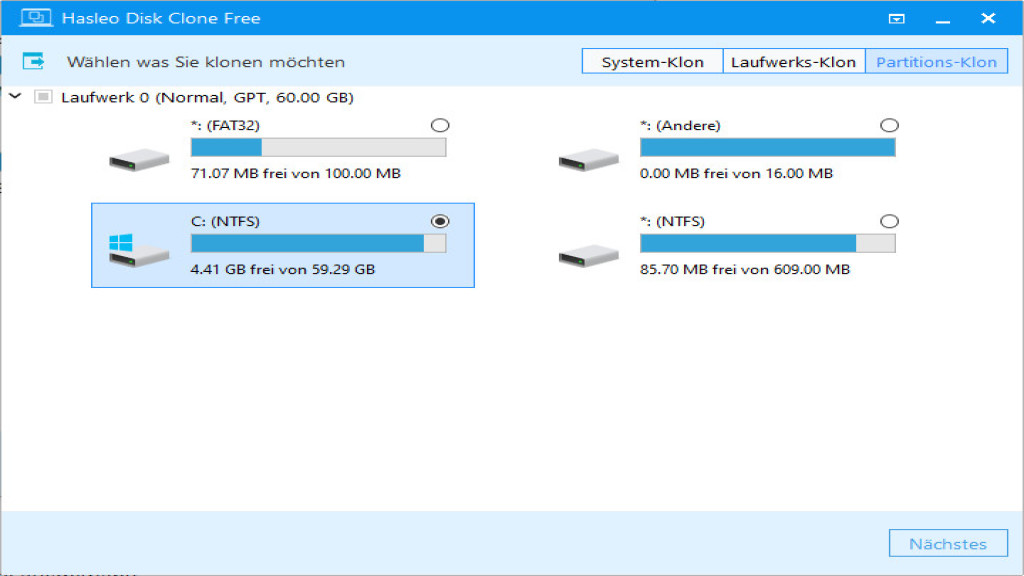Viewport: 1024px width, 576px height.
Task: Select the Partitions-Klon tab
Action: [x=937, y=61]
